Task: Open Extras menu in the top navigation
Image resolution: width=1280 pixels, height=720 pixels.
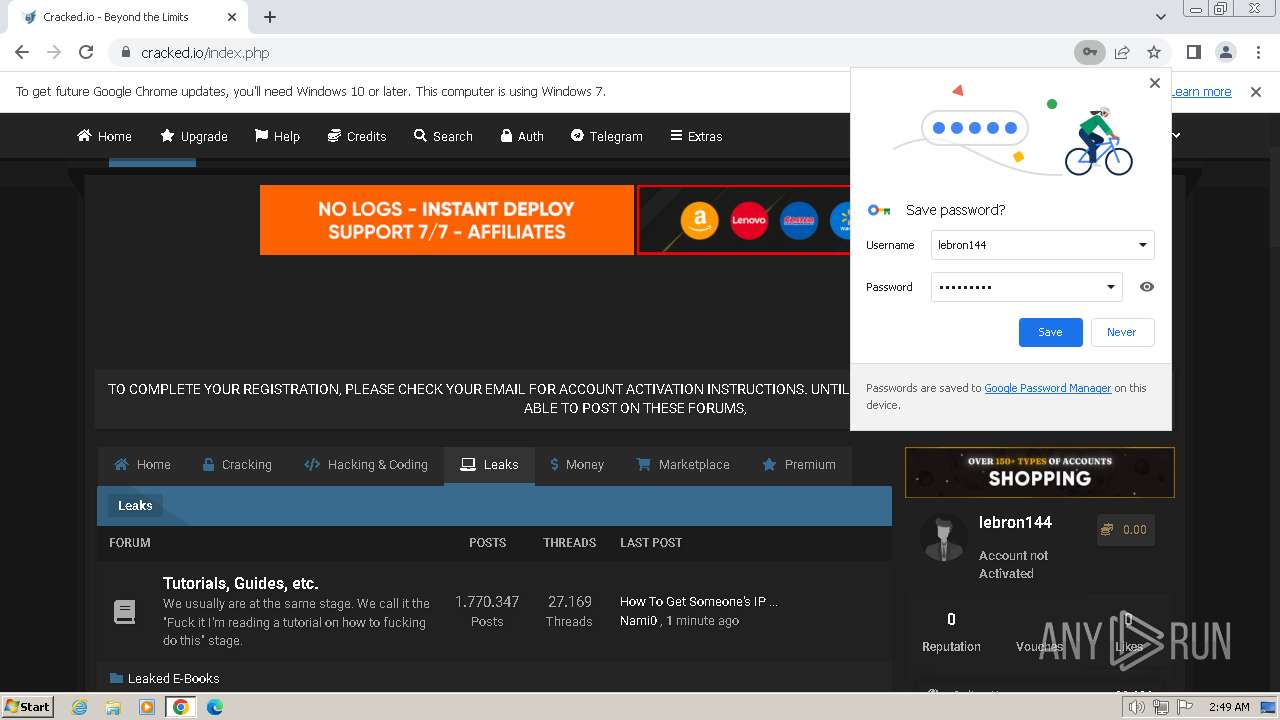Action: coord(696,136)
